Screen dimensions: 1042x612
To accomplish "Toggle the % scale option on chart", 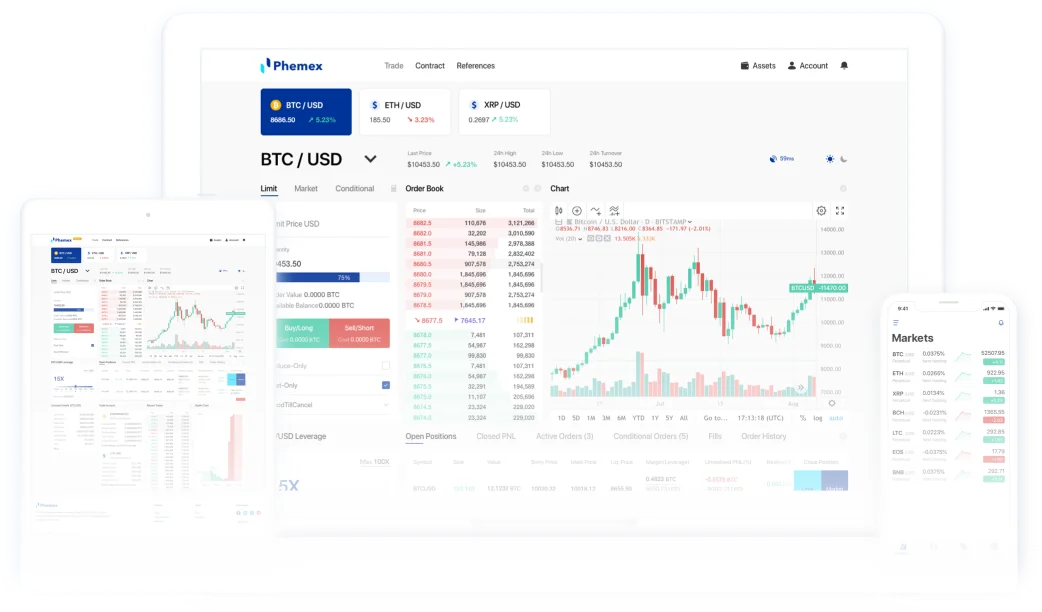I will [803, 418].
